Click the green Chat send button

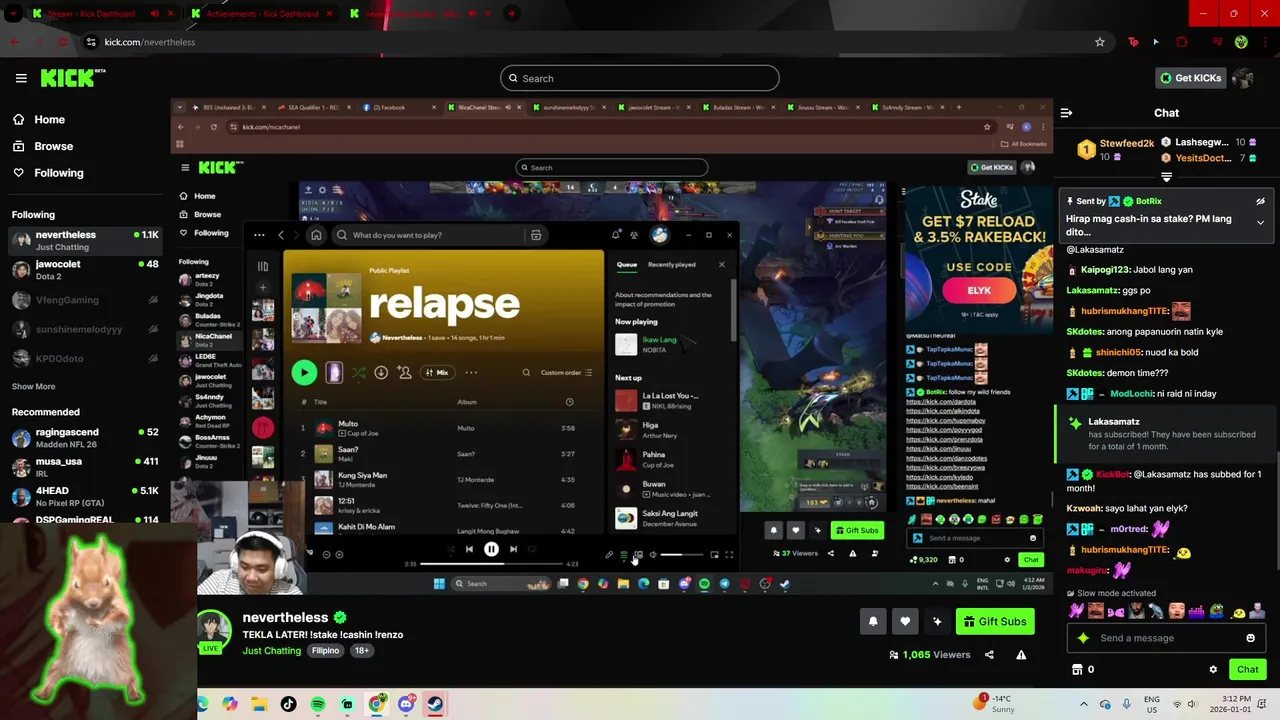click(1247, 669)
